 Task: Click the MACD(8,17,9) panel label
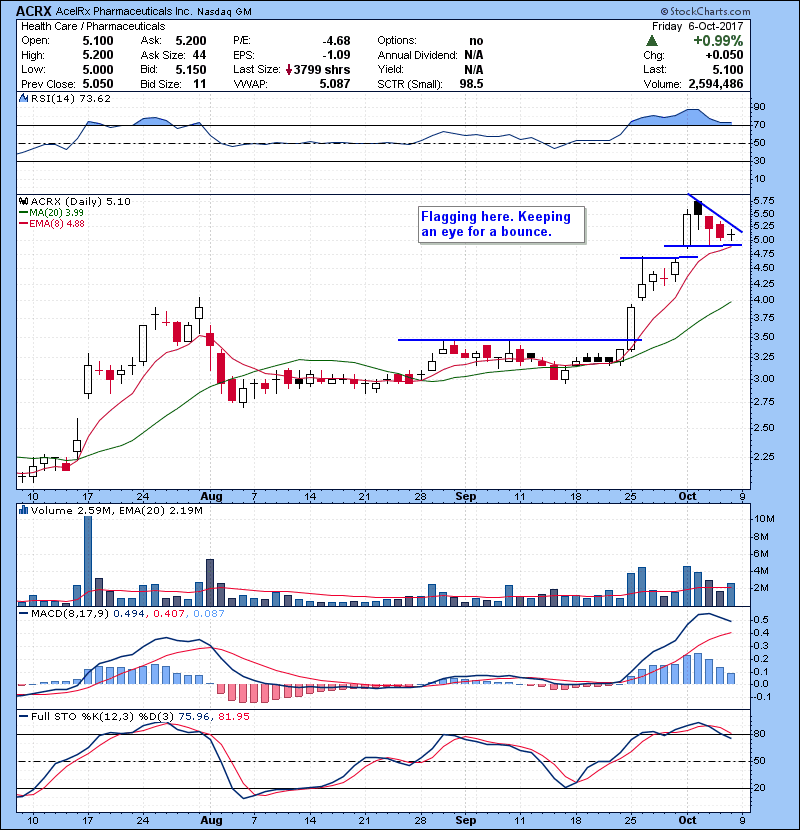[x=70, y=614]
